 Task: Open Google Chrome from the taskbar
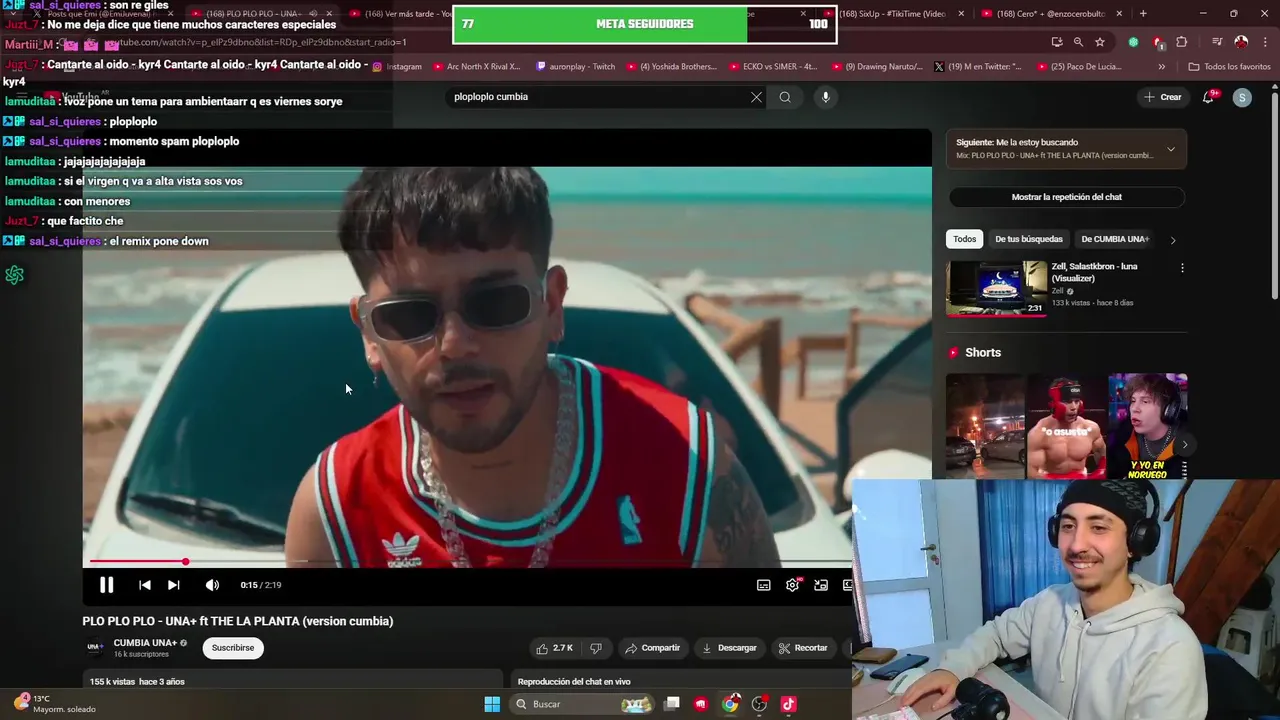731,704
